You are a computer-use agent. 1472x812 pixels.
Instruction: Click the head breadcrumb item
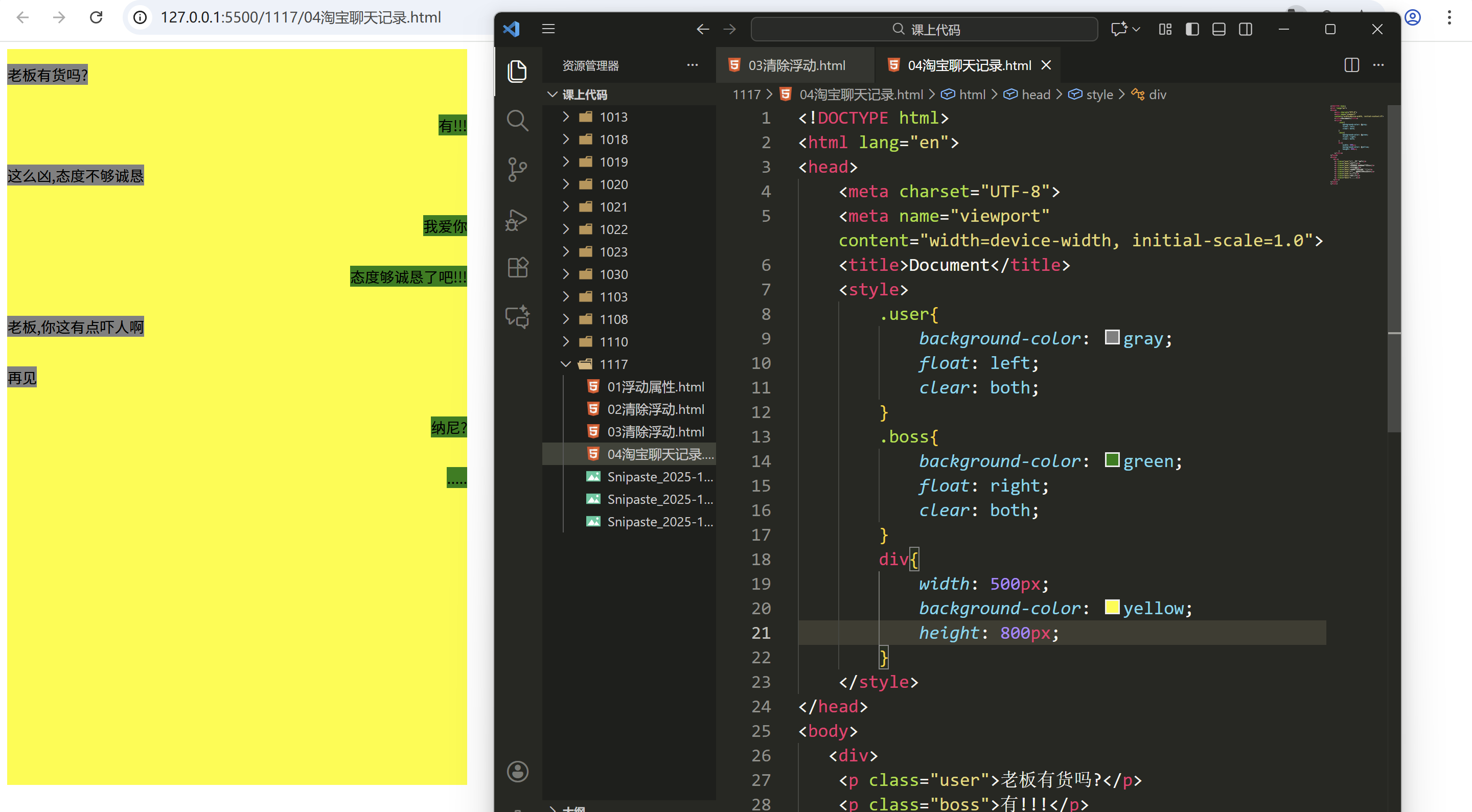(1035, 95)
